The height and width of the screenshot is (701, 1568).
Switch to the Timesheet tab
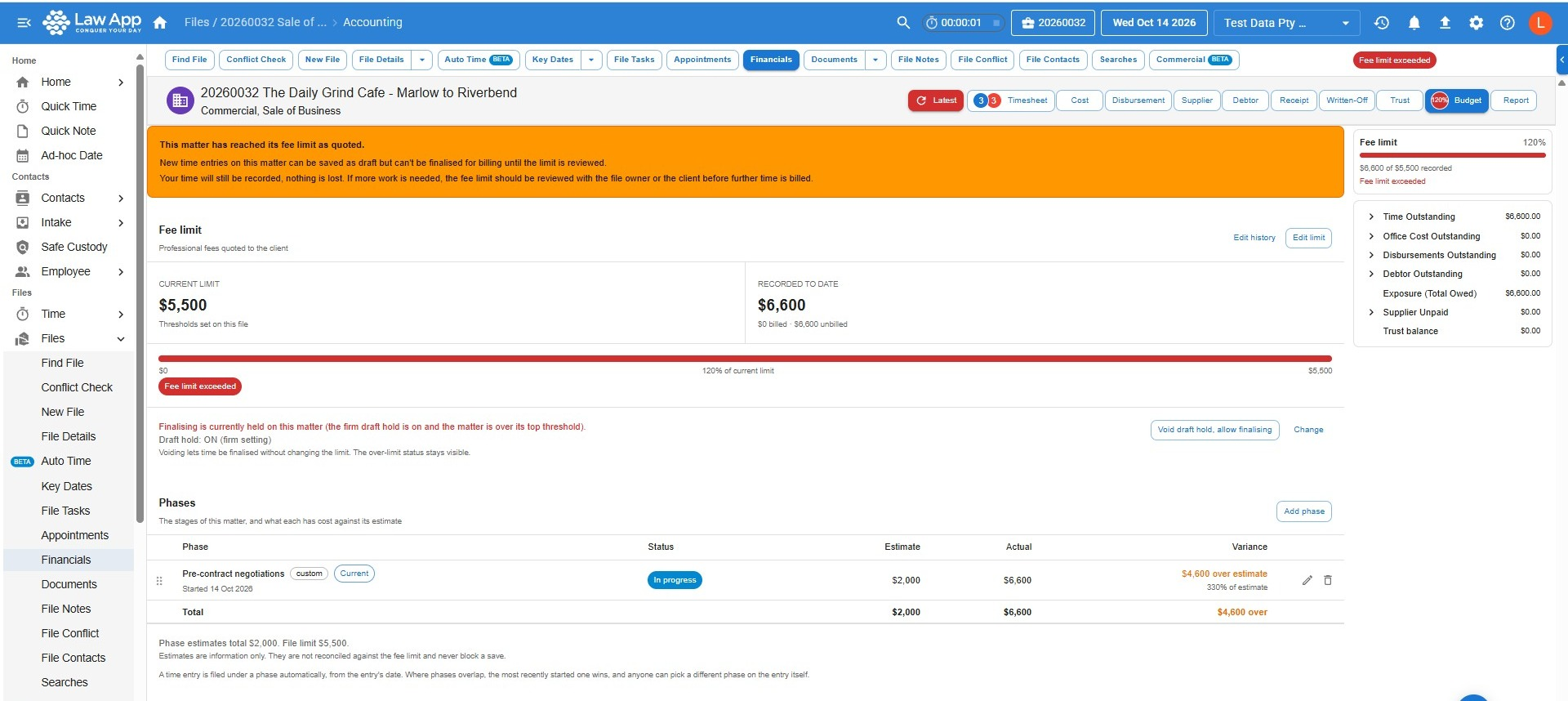[1010, 100]
